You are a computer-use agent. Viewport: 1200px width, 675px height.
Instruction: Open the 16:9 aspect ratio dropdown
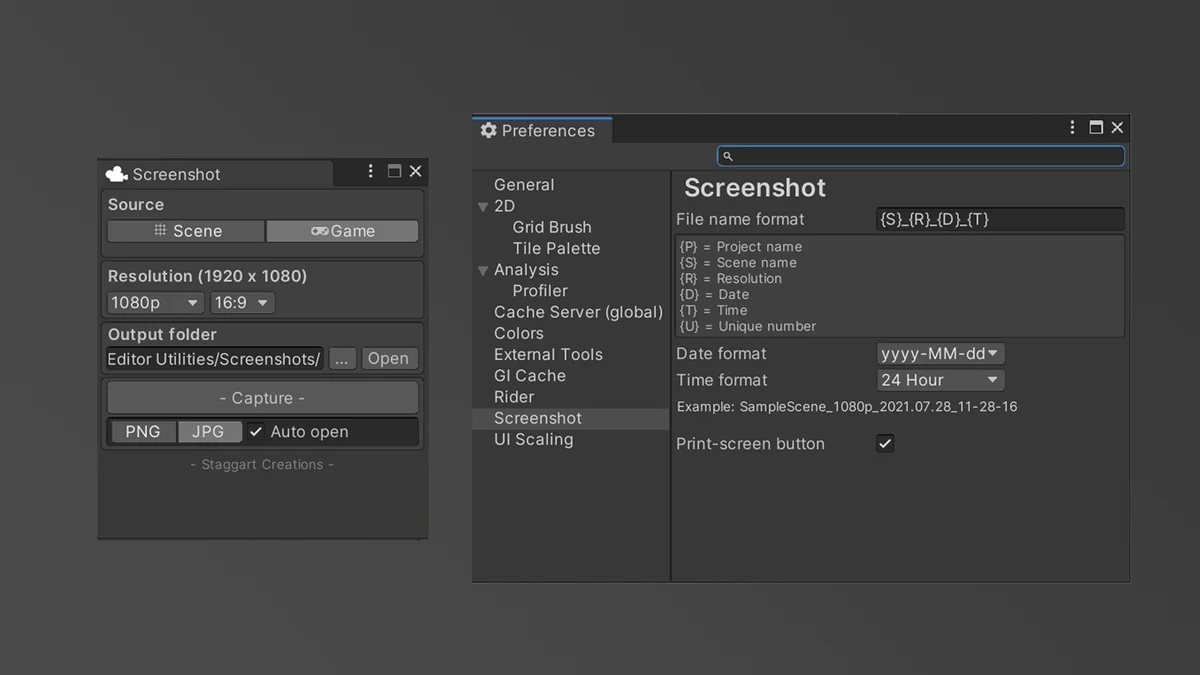[x=241, y=302]
